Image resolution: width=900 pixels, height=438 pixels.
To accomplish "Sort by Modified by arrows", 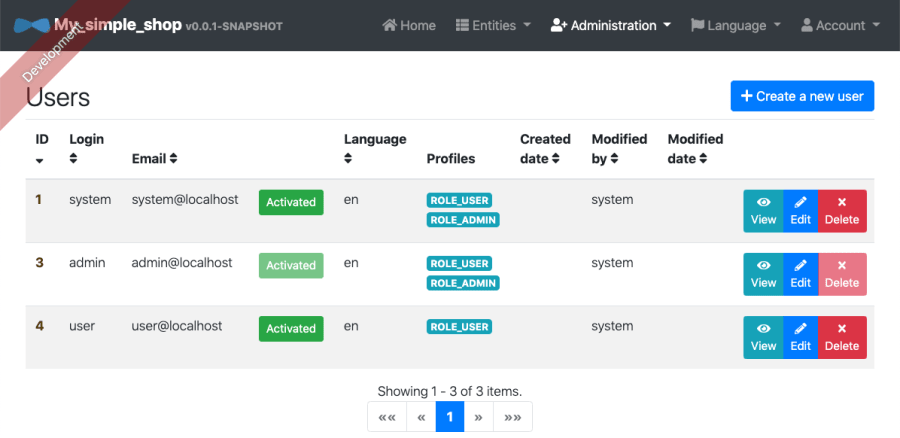I will tap(614, 158).
